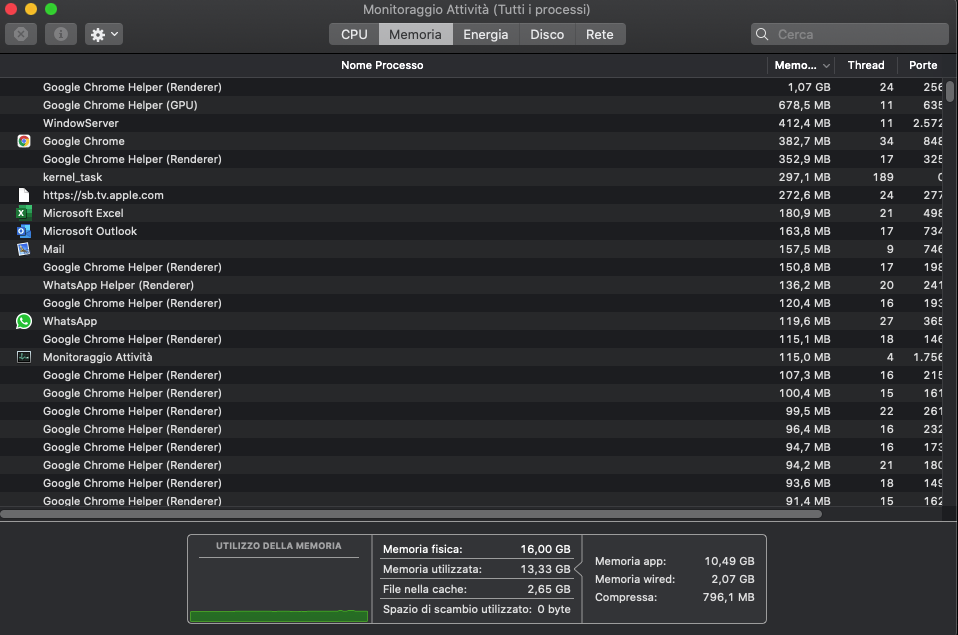This screenshot has width=958, height=635.
Task: Sort by Porte column header
Action: point(923,65)
